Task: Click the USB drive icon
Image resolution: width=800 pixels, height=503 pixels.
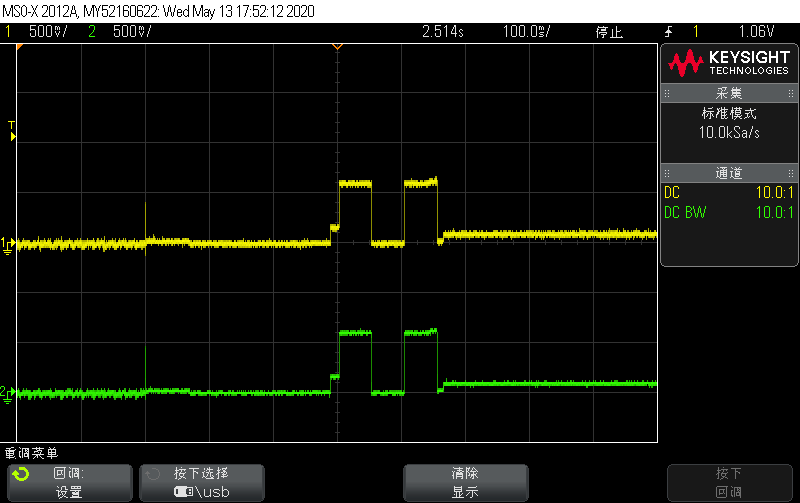Action: (x=183, y=492)
